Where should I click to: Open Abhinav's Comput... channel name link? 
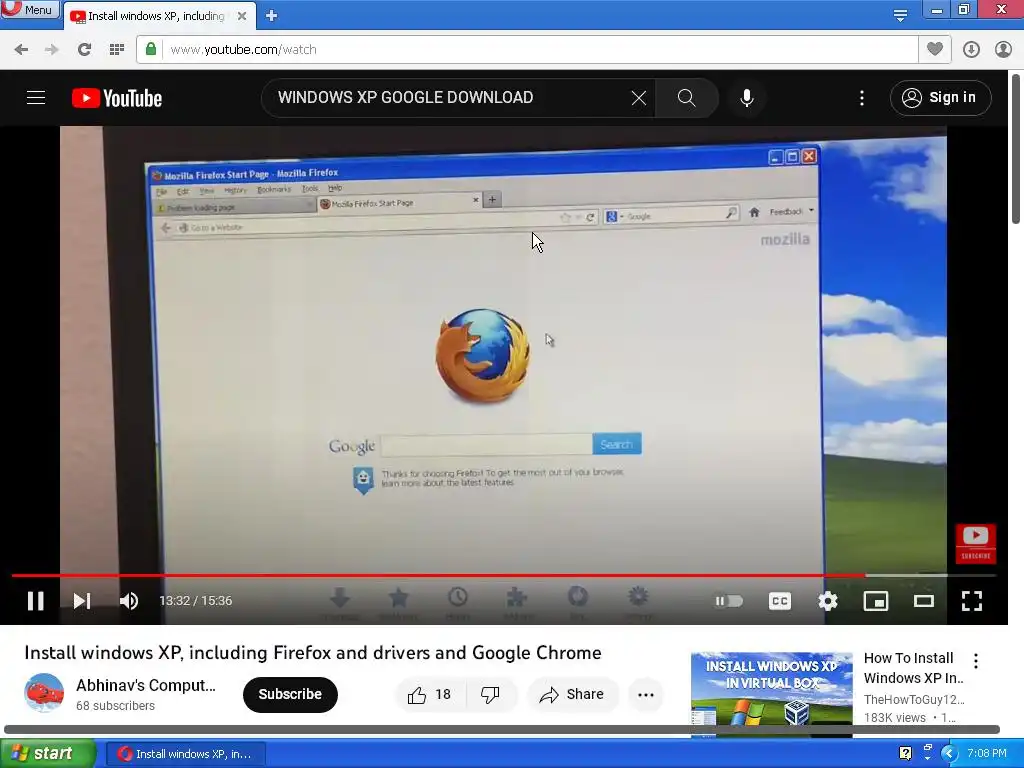[x=146, y=685]
